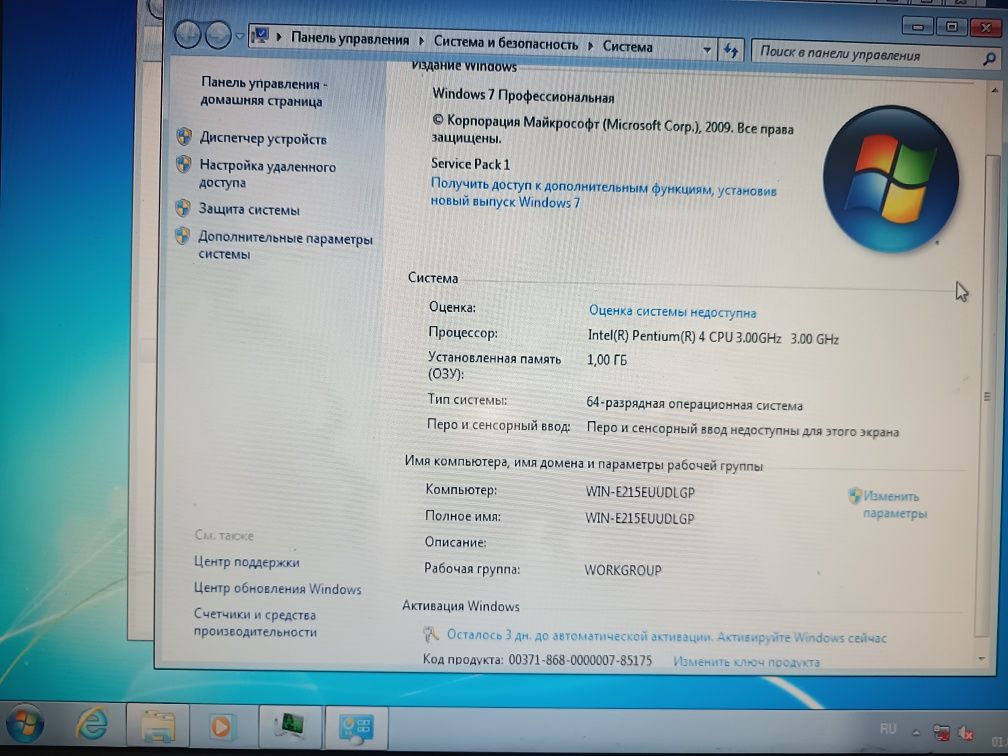1008x756 pixels.
Task: Launch Internet Explorer from the taskbar
Action: pos(91,724)
